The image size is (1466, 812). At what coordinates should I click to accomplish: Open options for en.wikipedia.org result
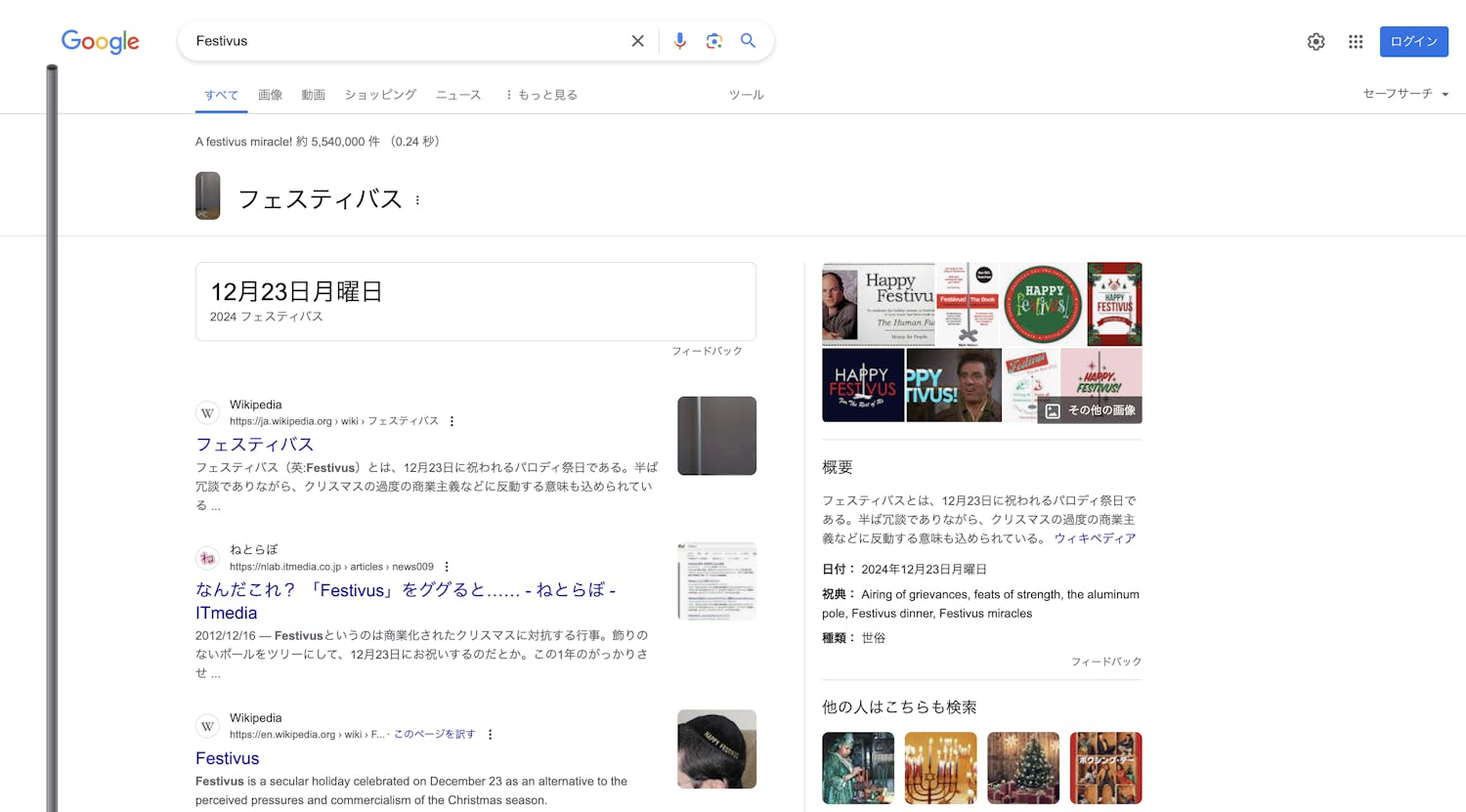(490, 735)
